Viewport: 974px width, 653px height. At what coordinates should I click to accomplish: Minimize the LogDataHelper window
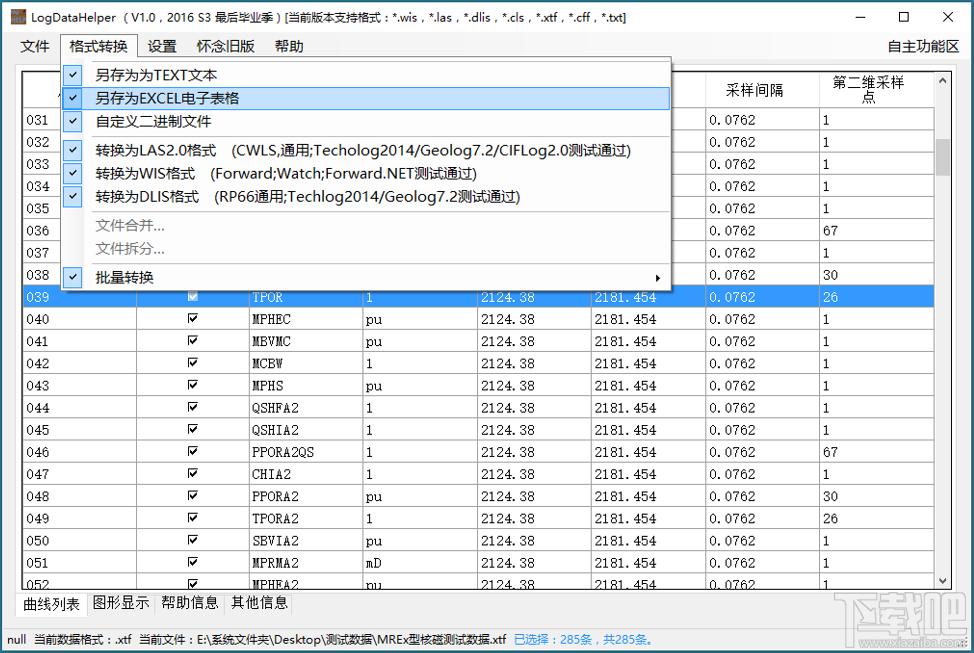click(x=860, y=17)
